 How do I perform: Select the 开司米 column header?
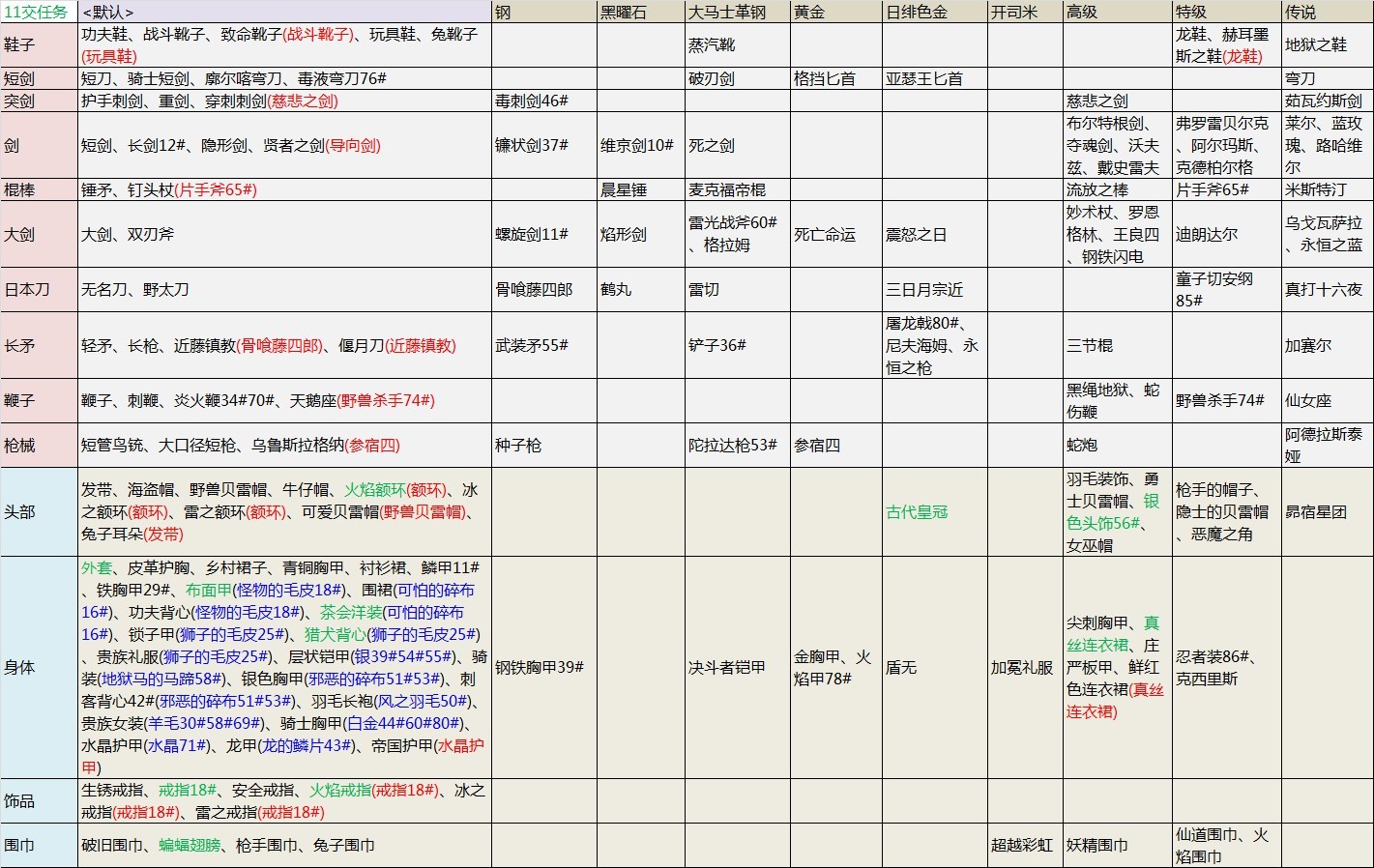(1014, 12)
